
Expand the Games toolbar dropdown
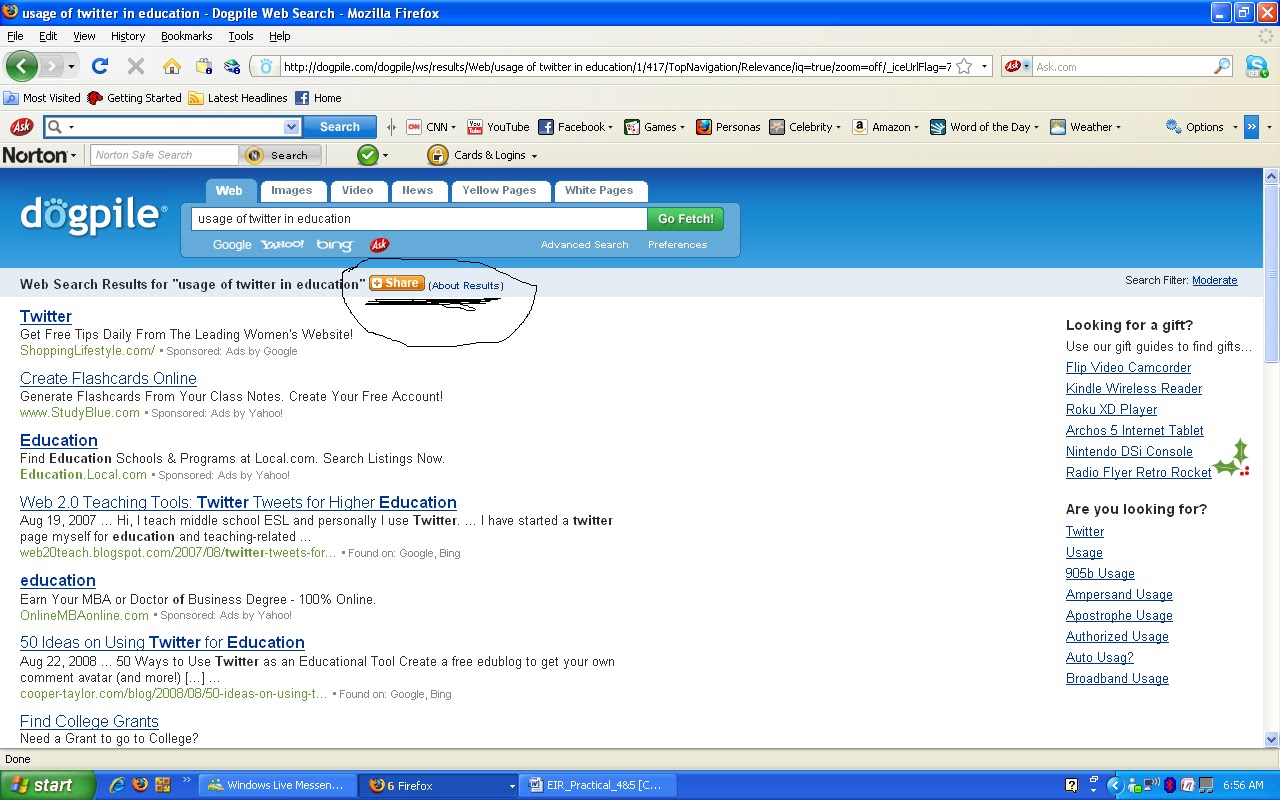tap(682, 128)
